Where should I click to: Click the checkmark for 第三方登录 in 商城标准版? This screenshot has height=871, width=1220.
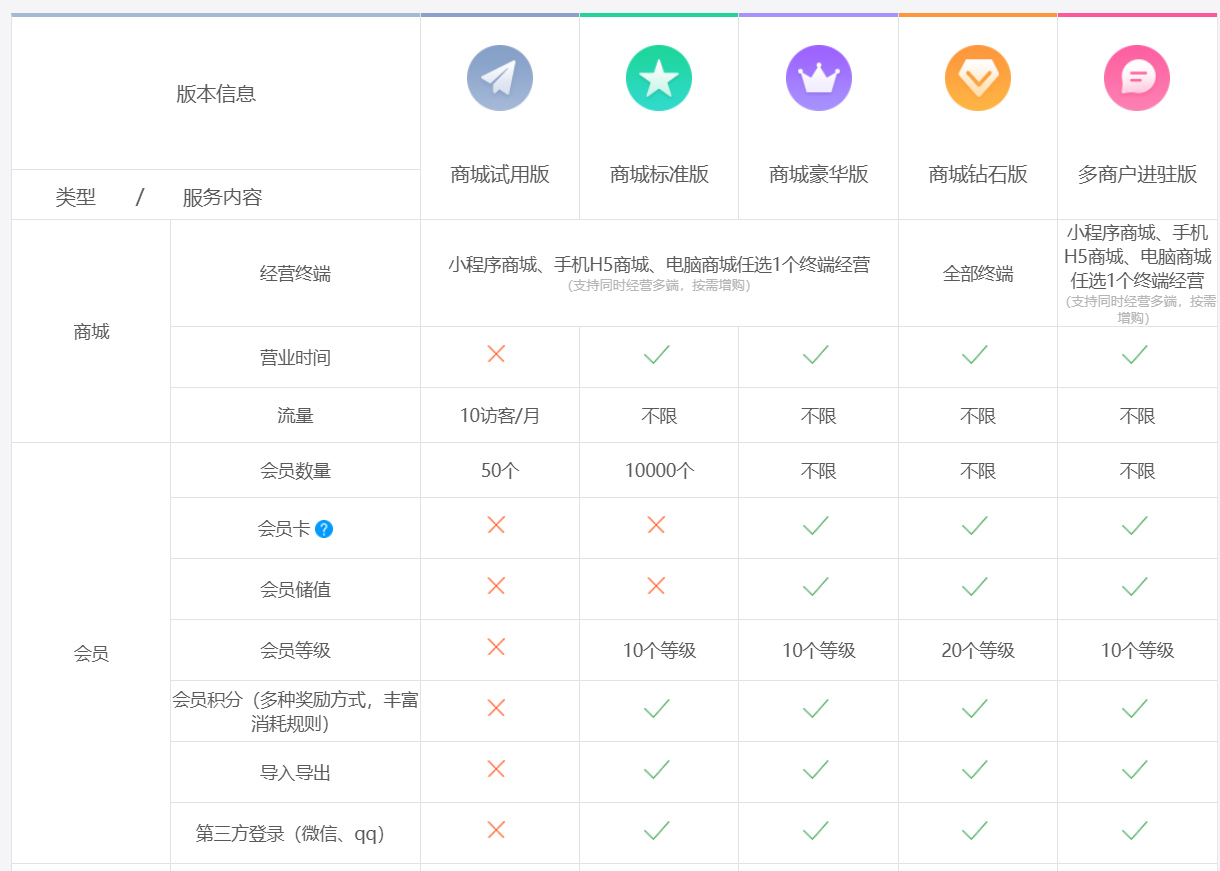tap(656, 830)
